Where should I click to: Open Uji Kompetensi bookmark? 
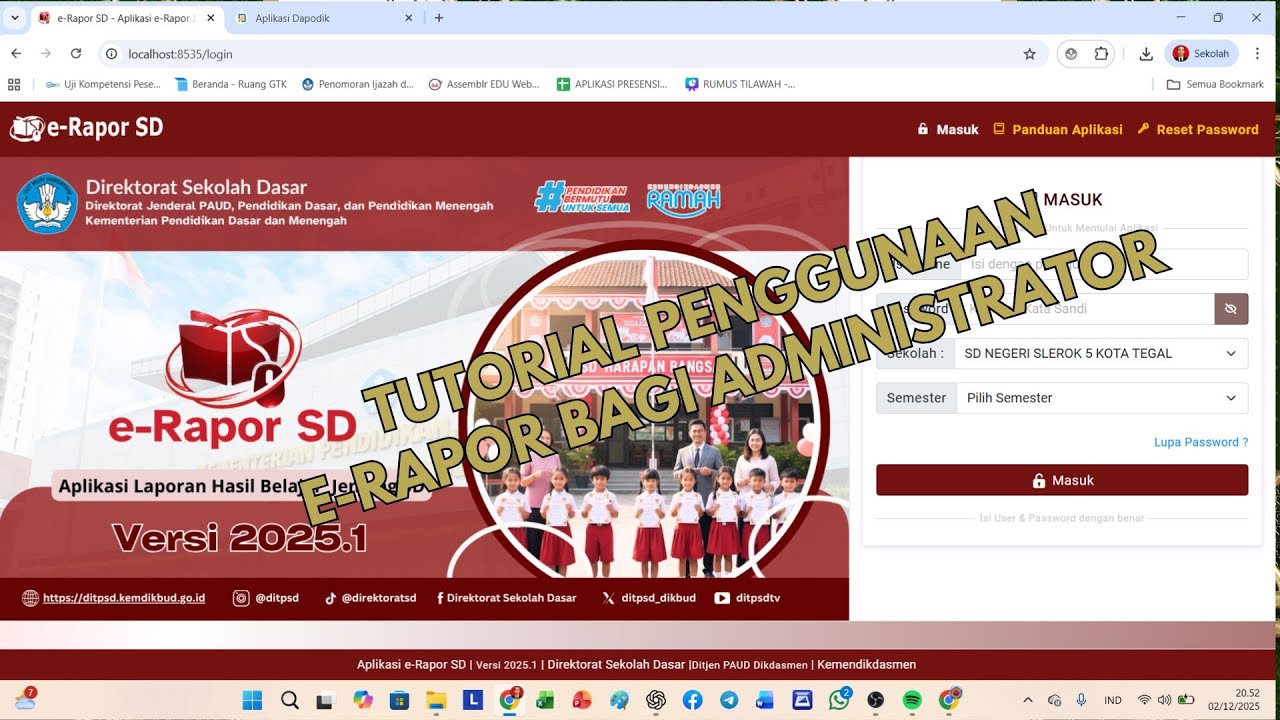103,84
